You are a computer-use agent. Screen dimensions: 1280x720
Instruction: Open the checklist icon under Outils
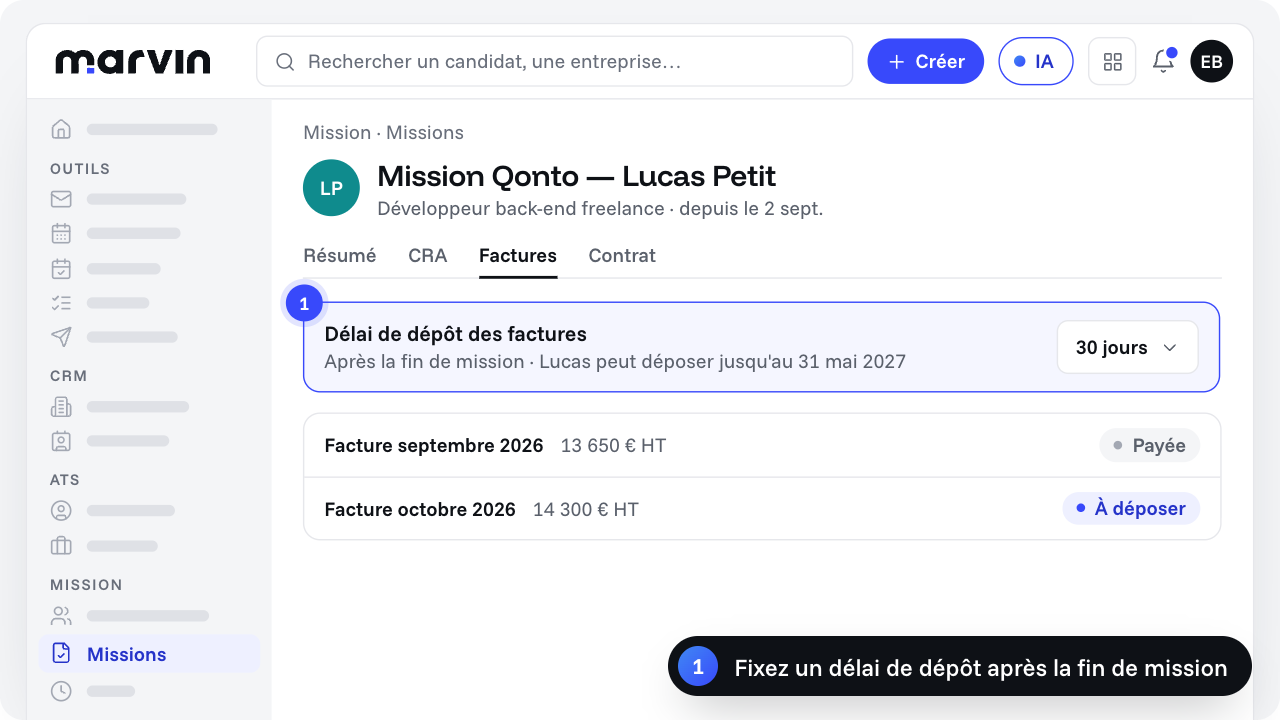pos(61,302)
